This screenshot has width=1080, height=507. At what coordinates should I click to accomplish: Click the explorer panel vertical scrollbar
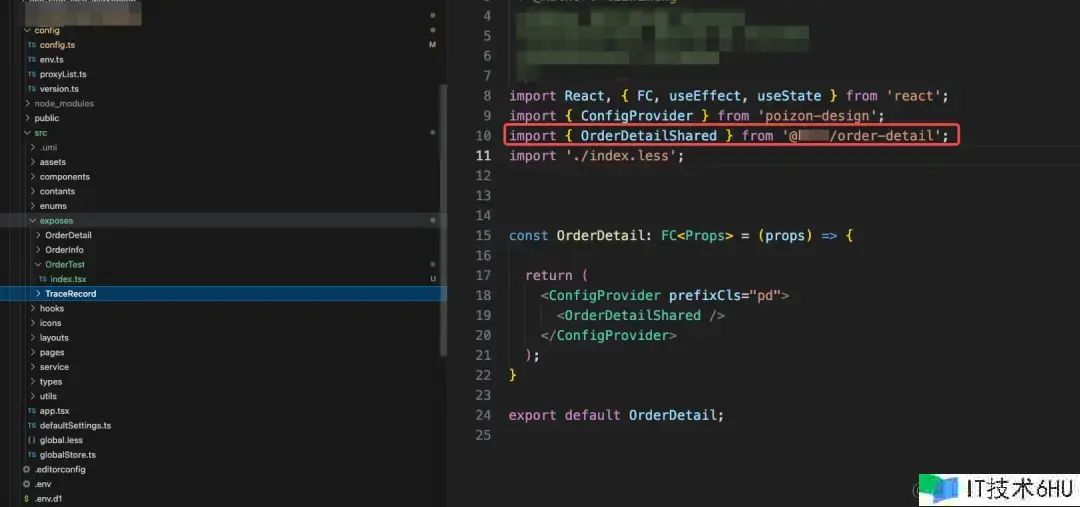point(443,220)
